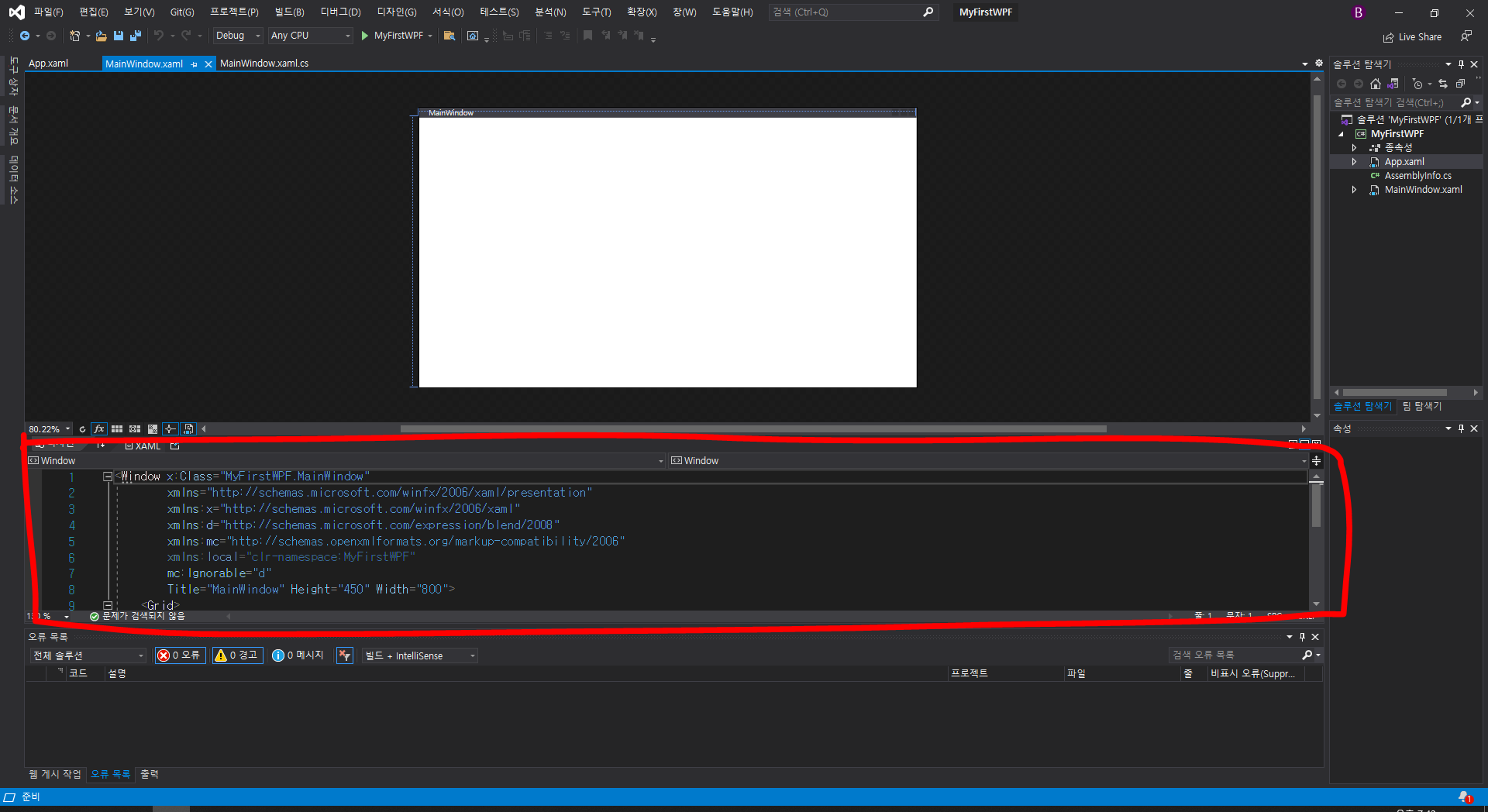Click Collapse All icon in Solution Explorer
Image resolution: width=1488 pixels, height=812 pixels.
pos(1460,84)
